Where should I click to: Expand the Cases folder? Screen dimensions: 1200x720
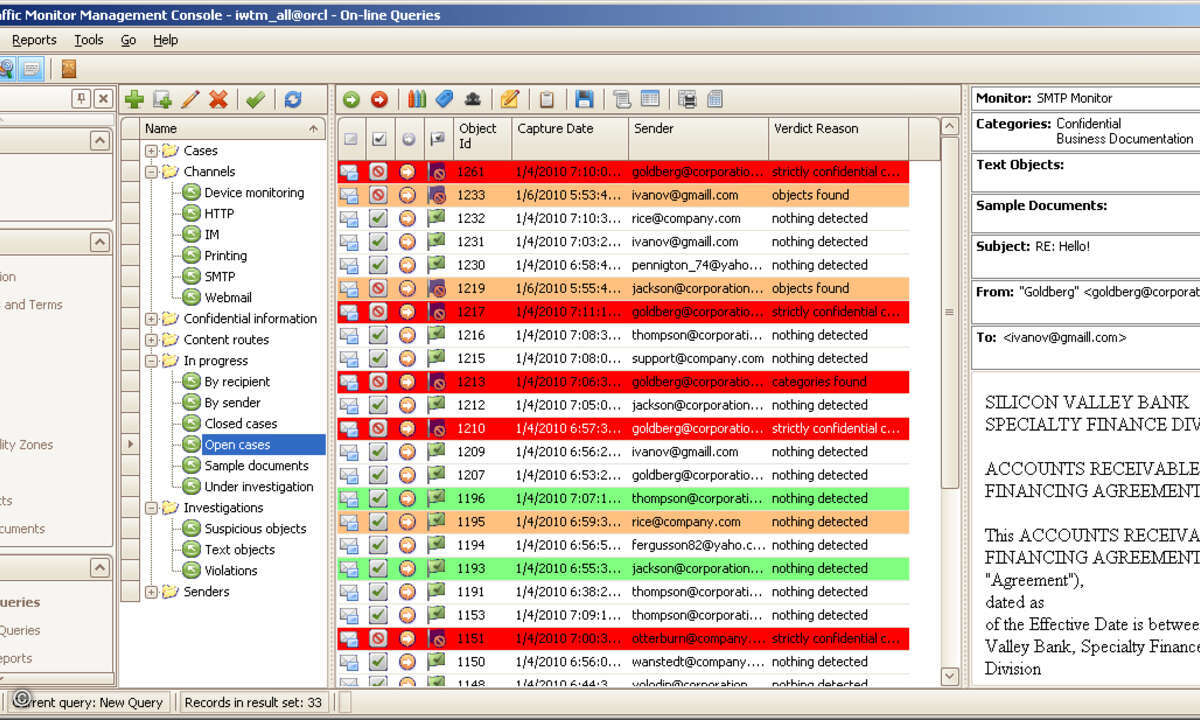coord(151,151)
